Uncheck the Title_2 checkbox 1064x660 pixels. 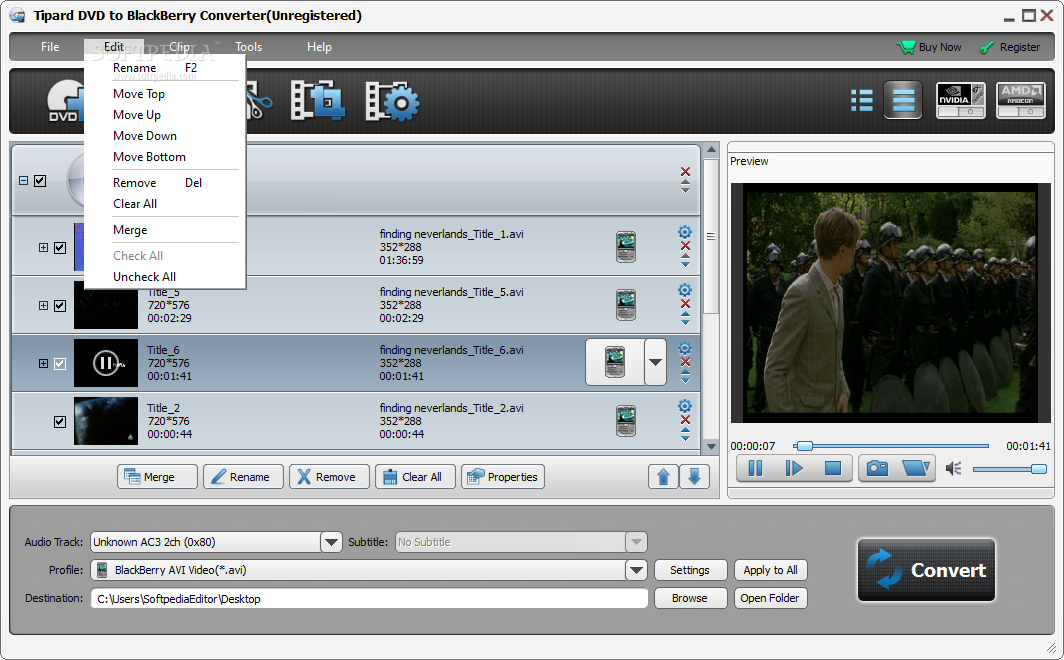point(60,422)
